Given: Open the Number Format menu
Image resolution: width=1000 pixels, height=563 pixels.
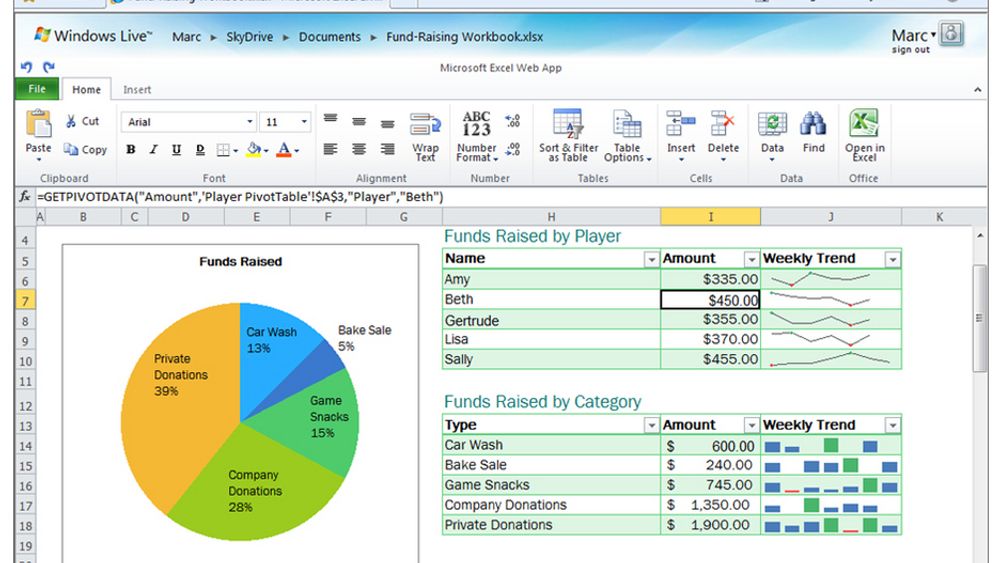Looking at the screenshot, I should pos(476,137).
